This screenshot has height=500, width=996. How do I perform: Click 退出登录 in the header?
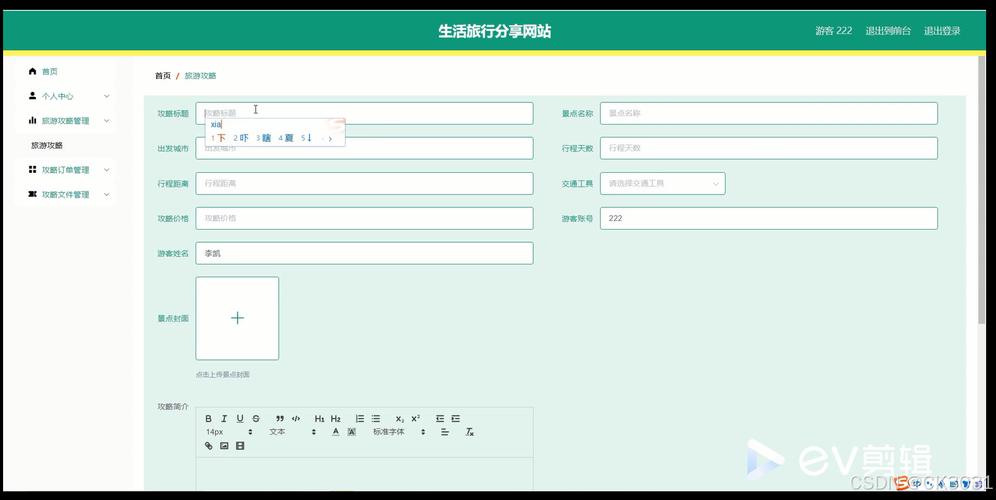coord(942,30)
